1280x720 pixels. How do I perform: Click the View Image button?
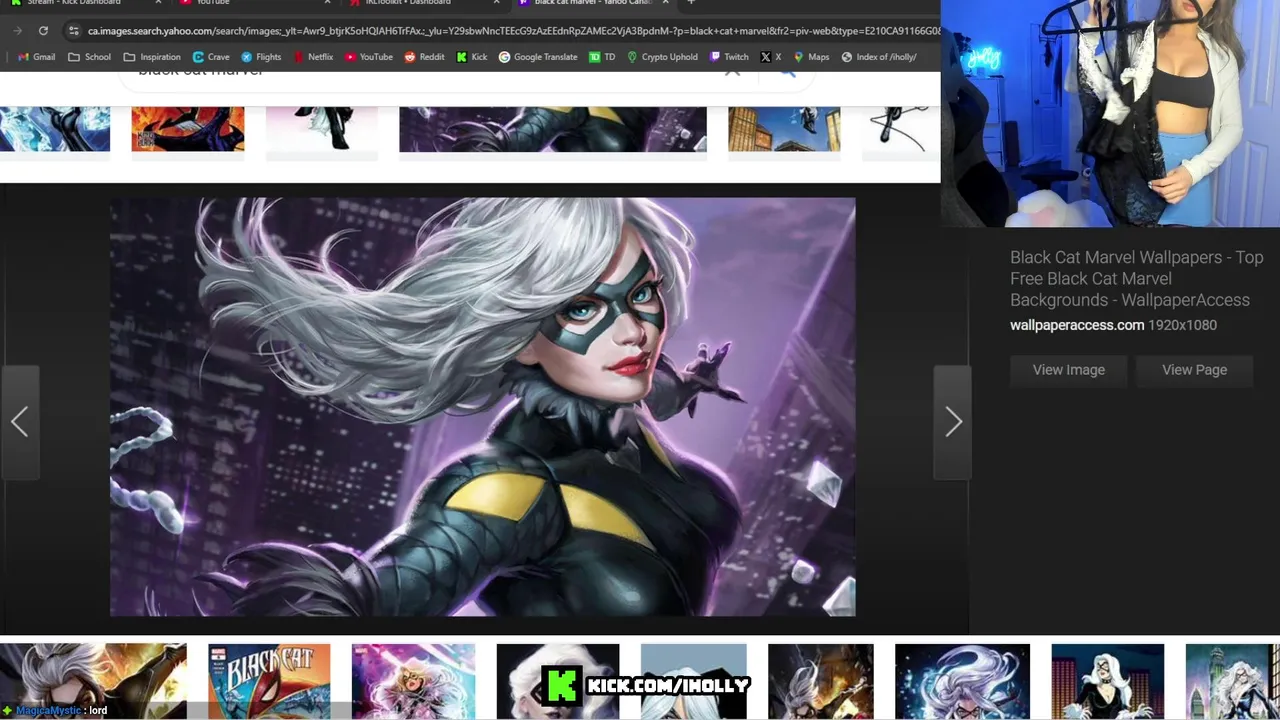coord(1068,370)
